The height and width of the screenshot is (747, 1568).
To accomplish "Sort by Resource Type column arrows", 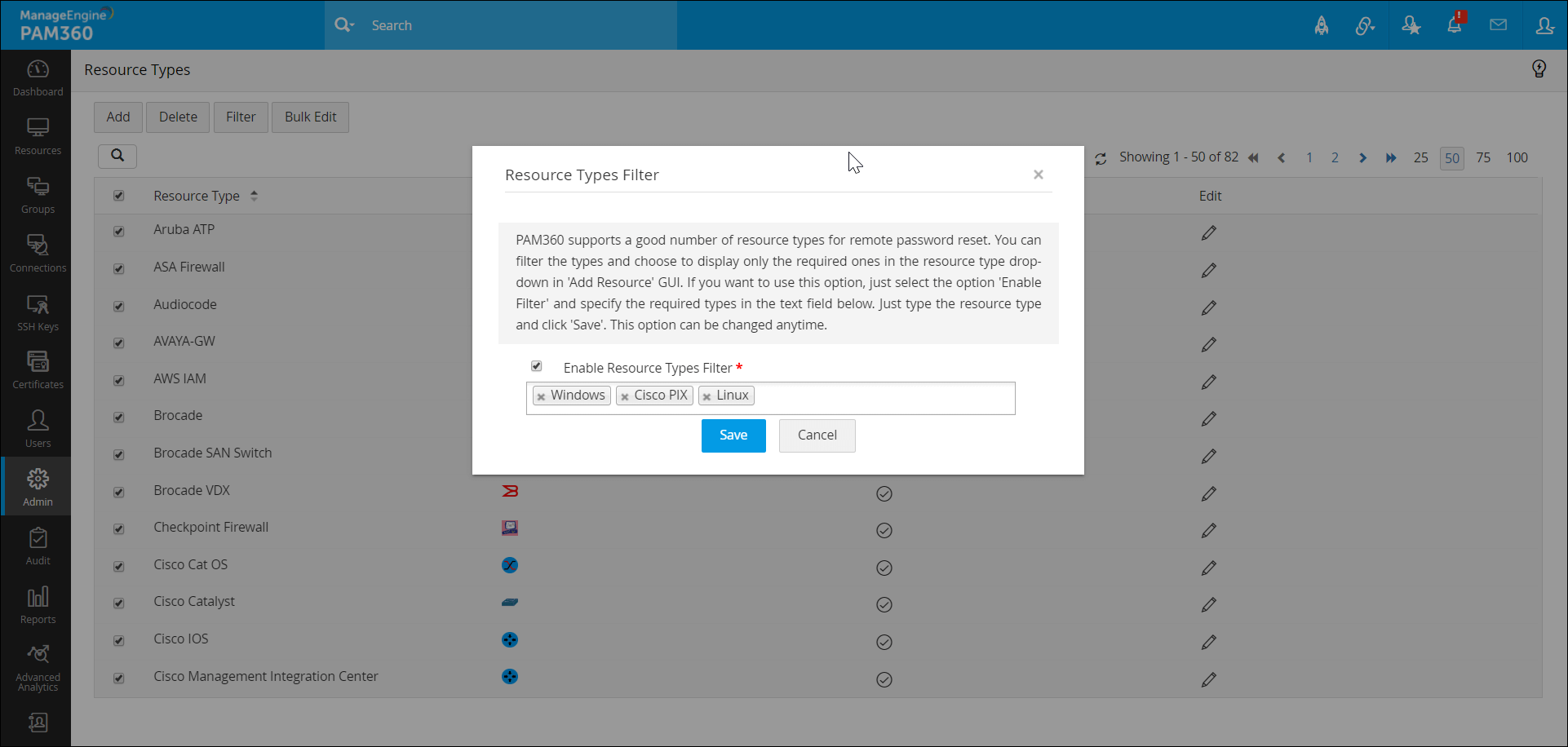I will pyautogui.click(x=254, y=196).
